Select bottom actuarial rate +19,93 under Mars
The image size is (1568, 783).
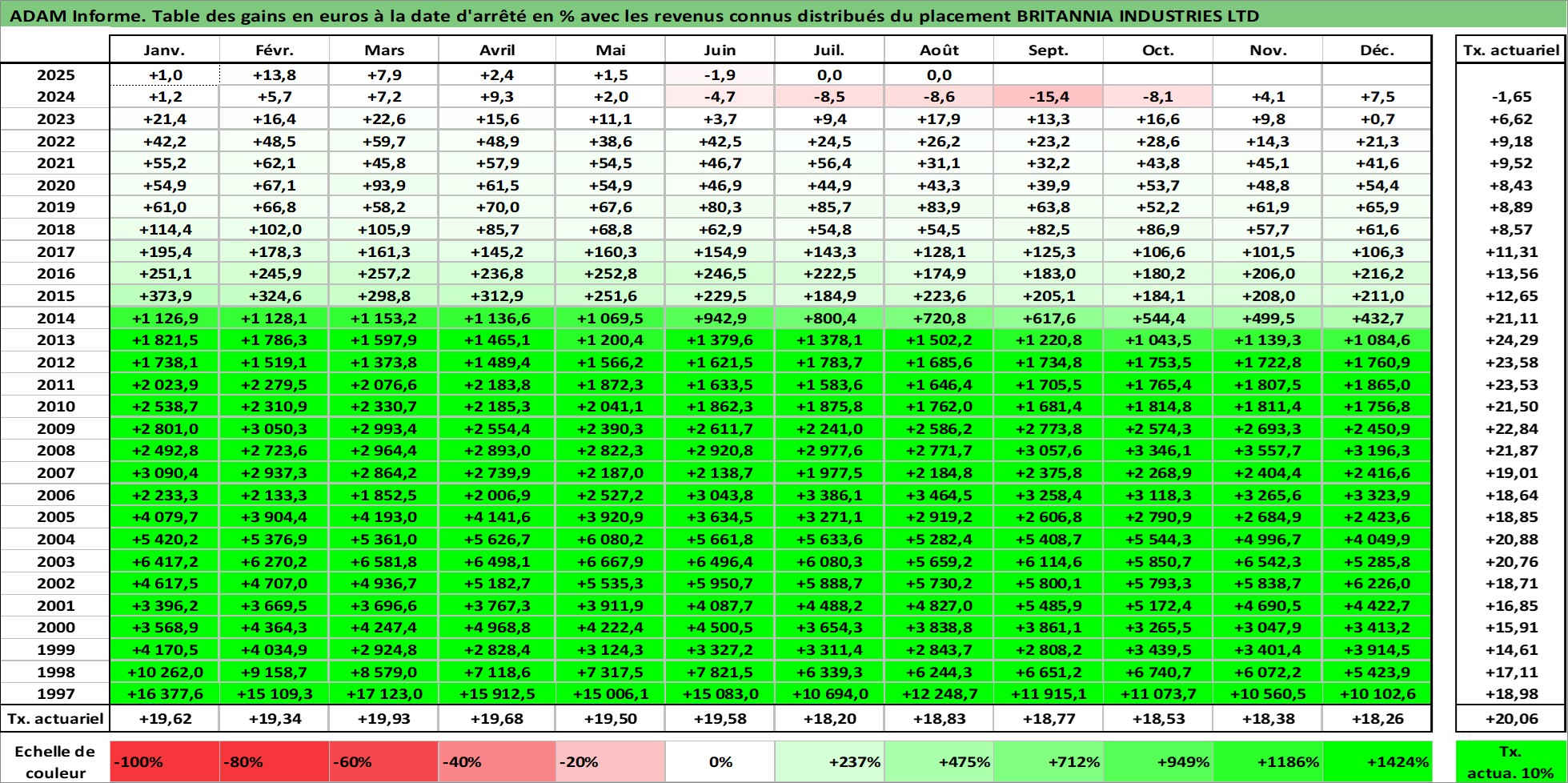point(383,719)
